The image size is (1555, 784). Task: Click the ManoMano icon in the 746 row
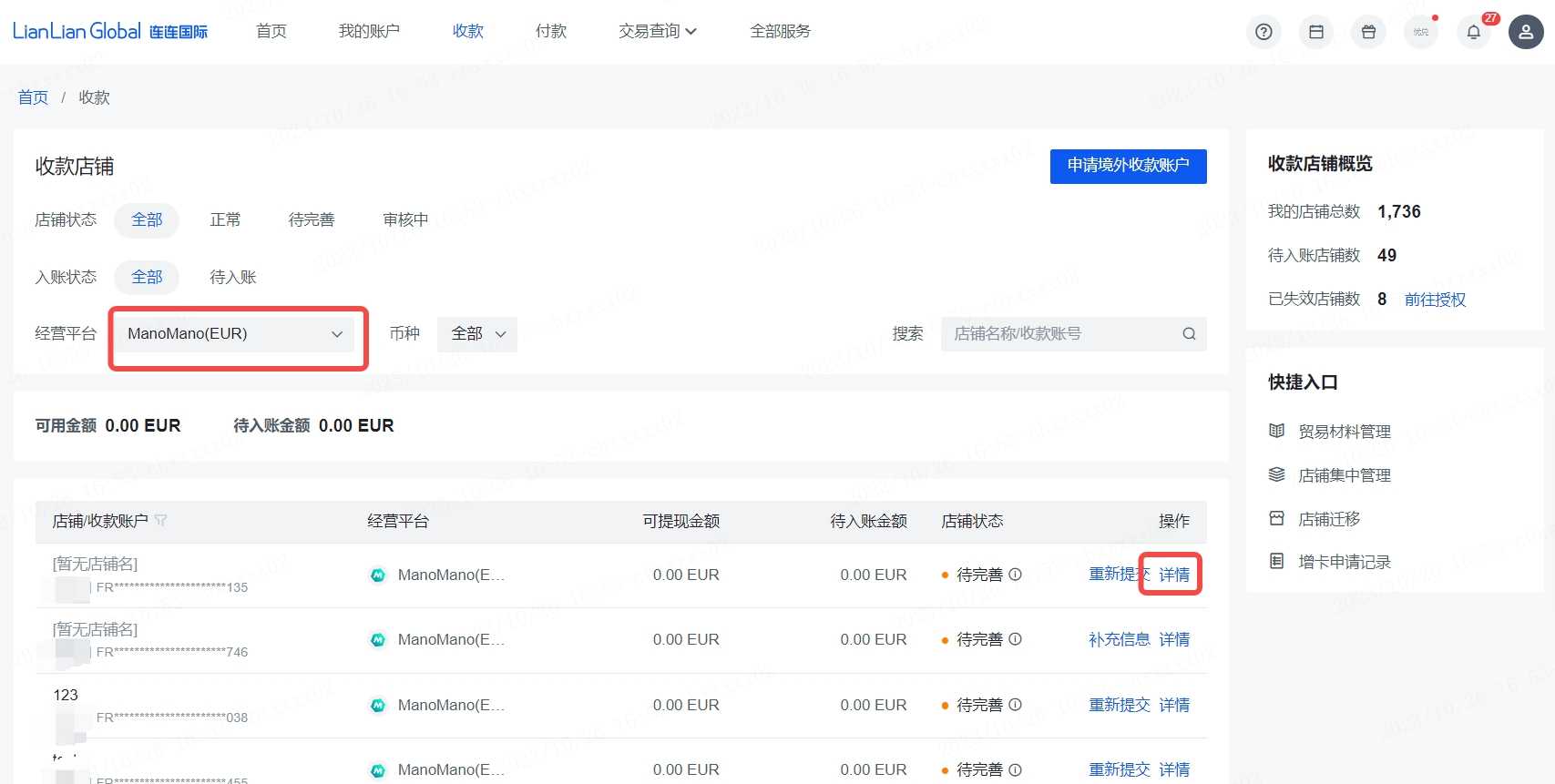tap(378, 640)
